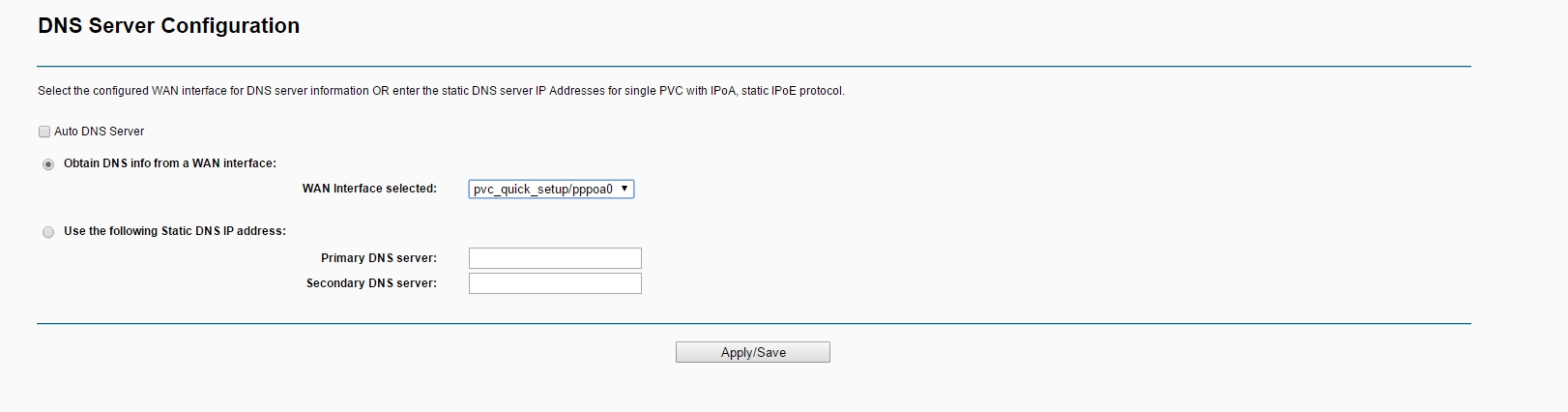Click the arrow on the pvc_quick_setup/pppoa0 dropdown

(x=624, y=189)
